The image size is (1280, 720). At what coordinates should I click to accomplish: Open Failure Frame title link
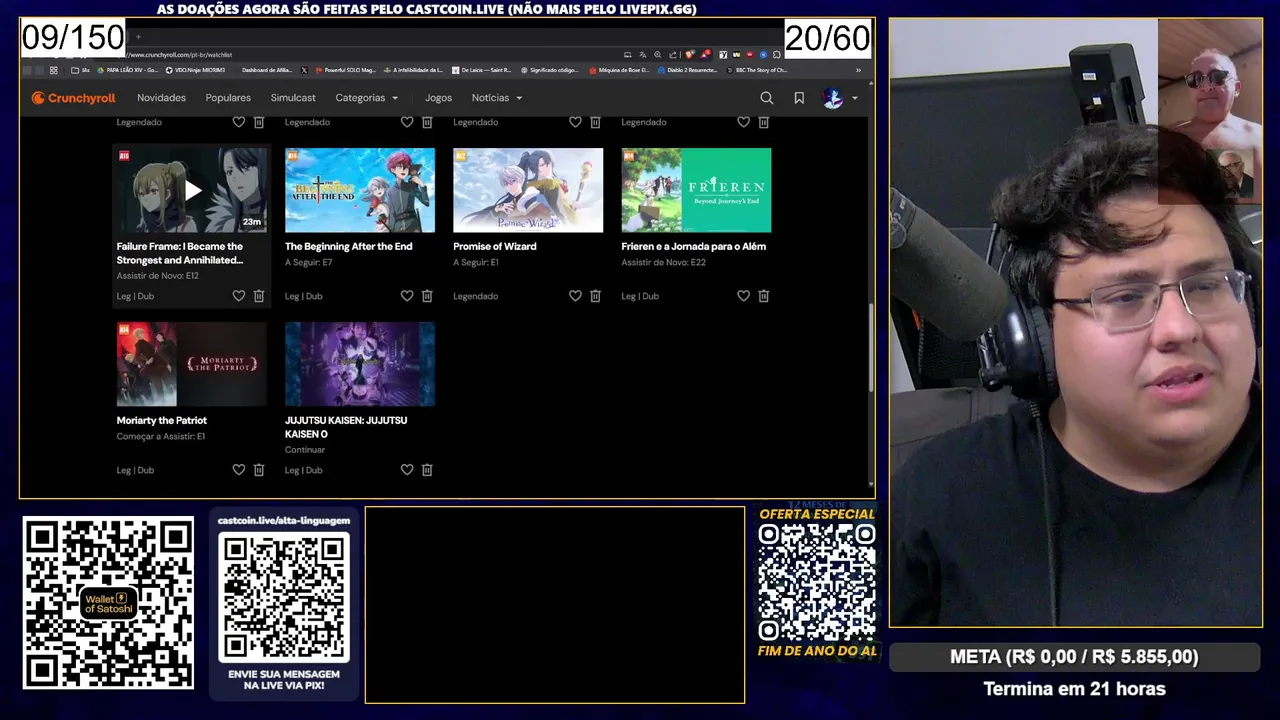180,253
